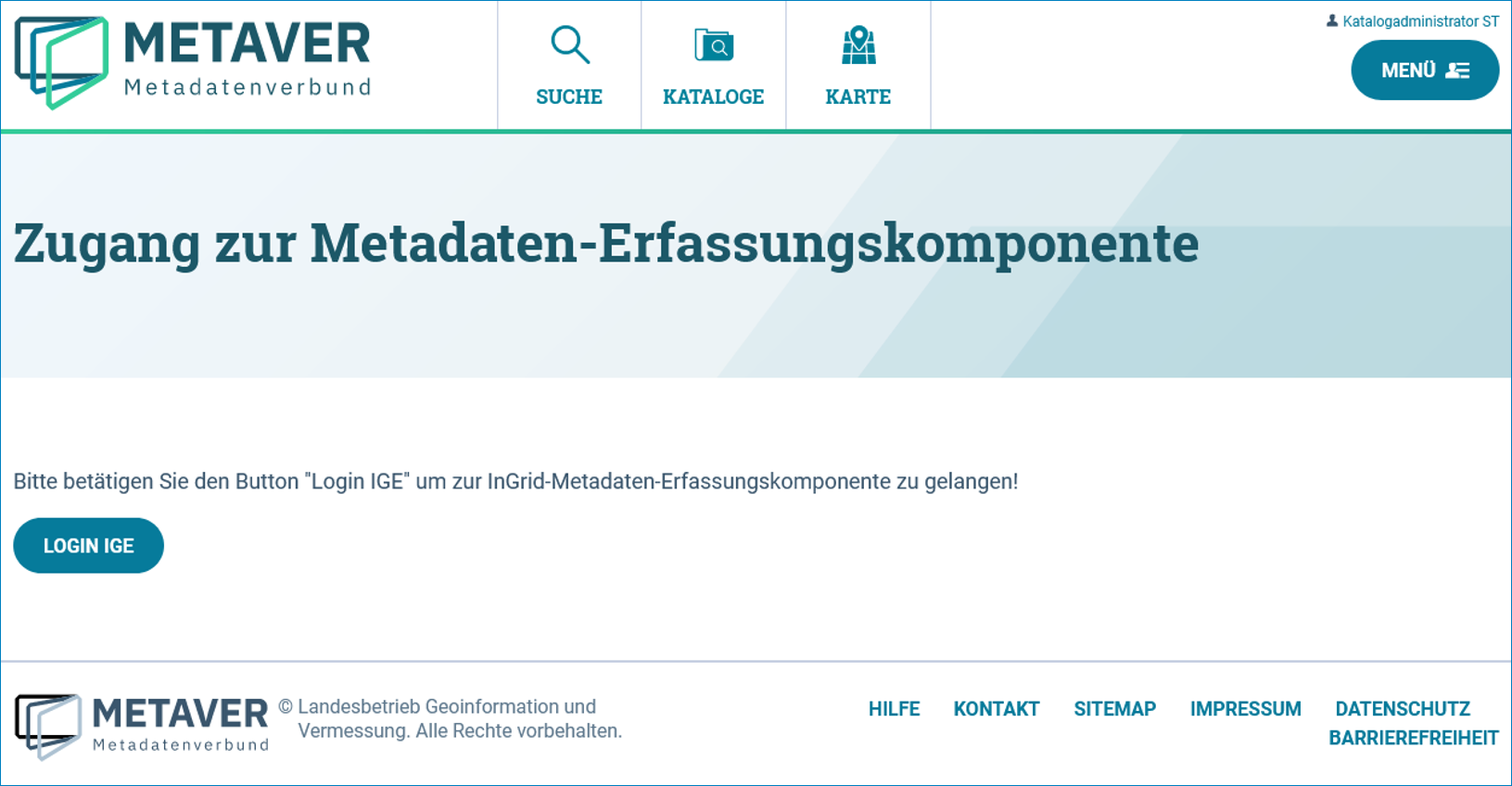
Task: Click the footer METAVER logo
Action: click(142, 726)
